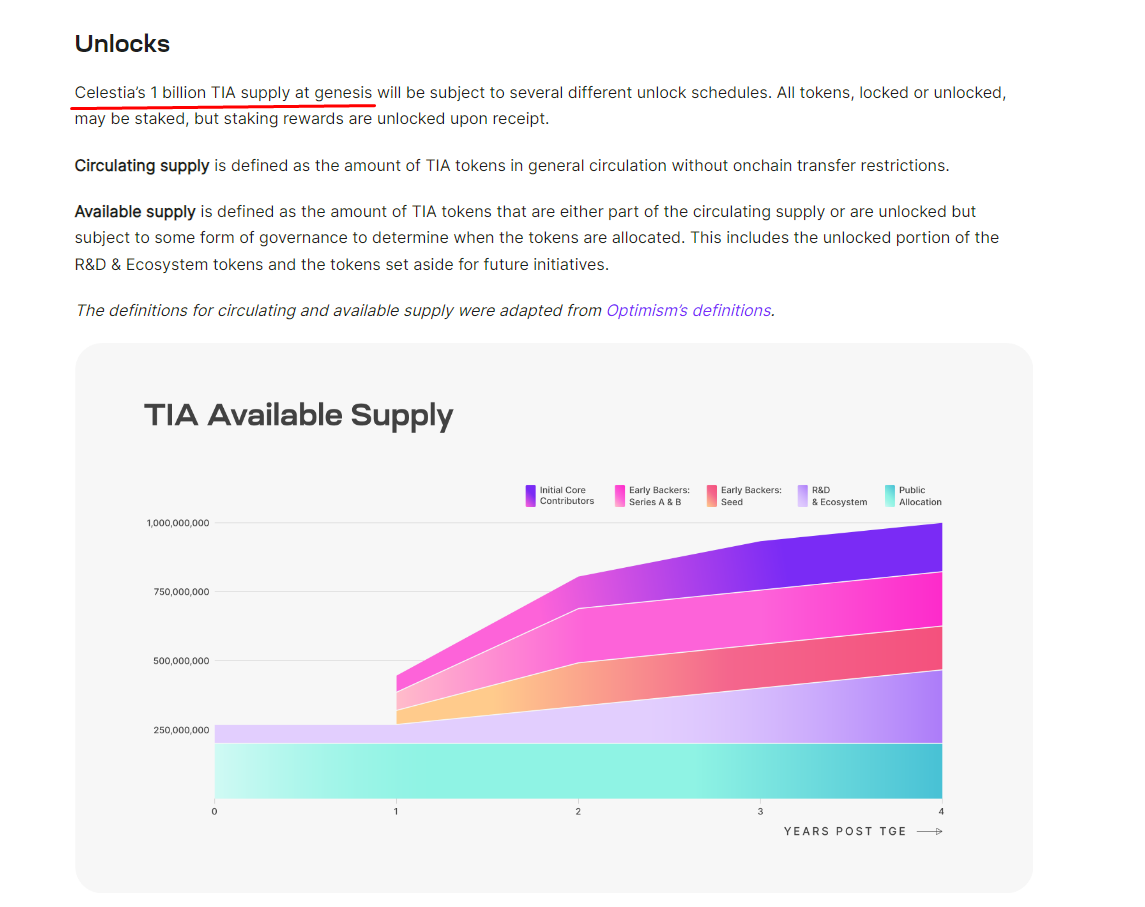Click the year 2 x-axis tick label
Viewport: 1145px width, 907px height.
click(578, 811)
